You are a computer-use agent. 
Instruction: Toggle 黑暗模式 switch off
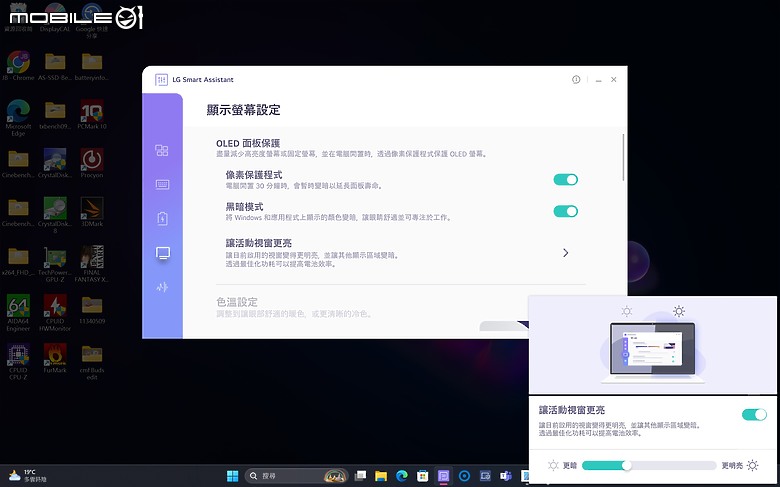click(x=566, y=211)
